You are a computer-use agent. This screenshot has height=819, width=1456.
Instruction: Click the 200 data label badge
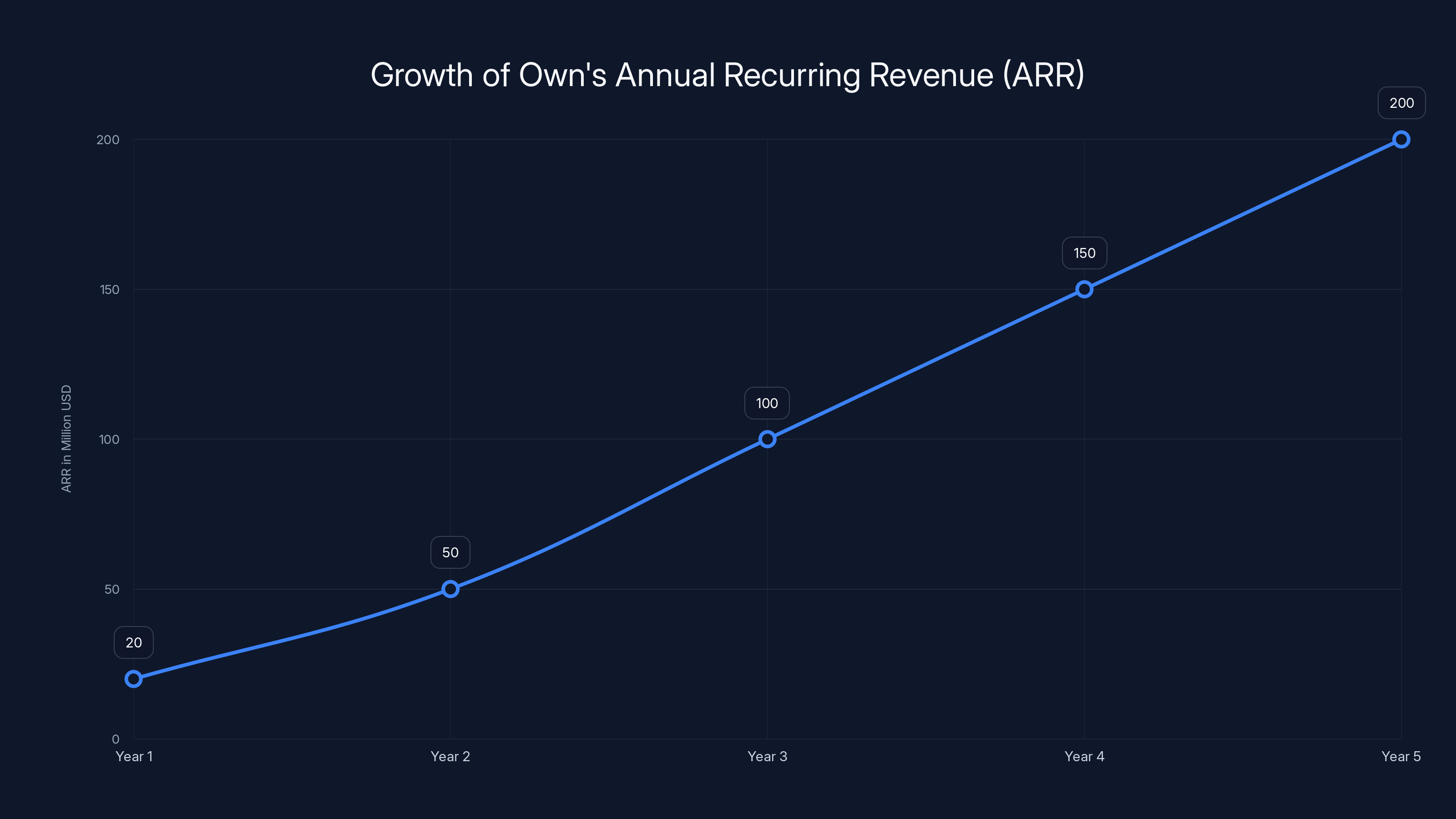pyautogui.click(x=1401, y=103)
